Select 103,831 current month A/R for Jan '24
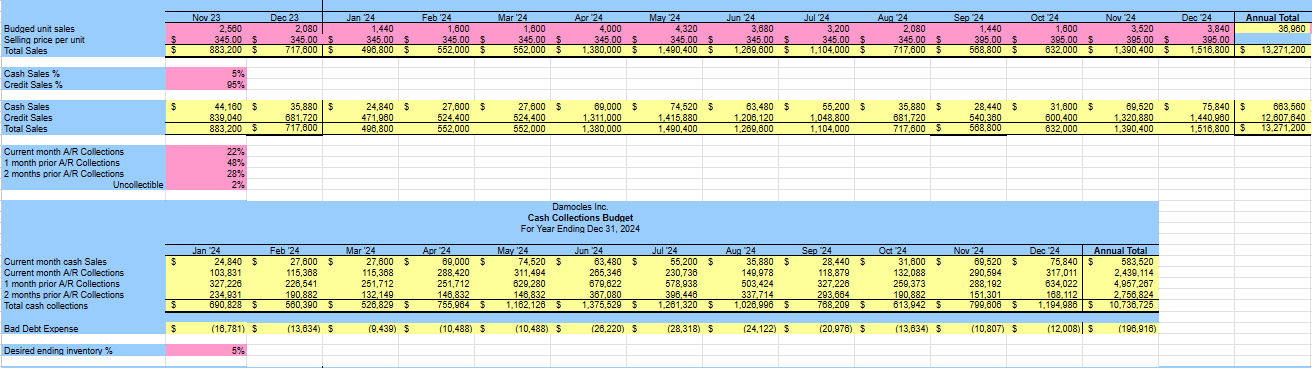 [x=226, y=272]
